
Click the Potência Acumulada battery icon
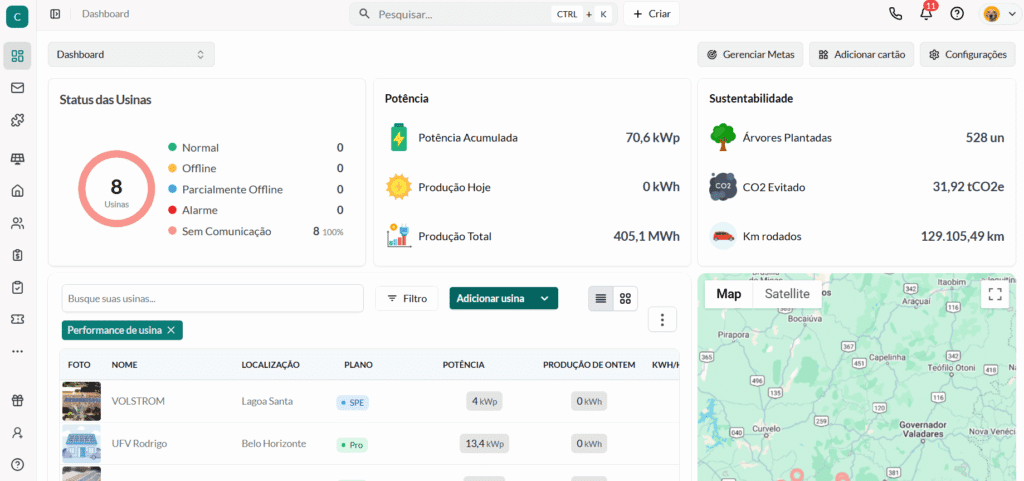coord(398,138)
